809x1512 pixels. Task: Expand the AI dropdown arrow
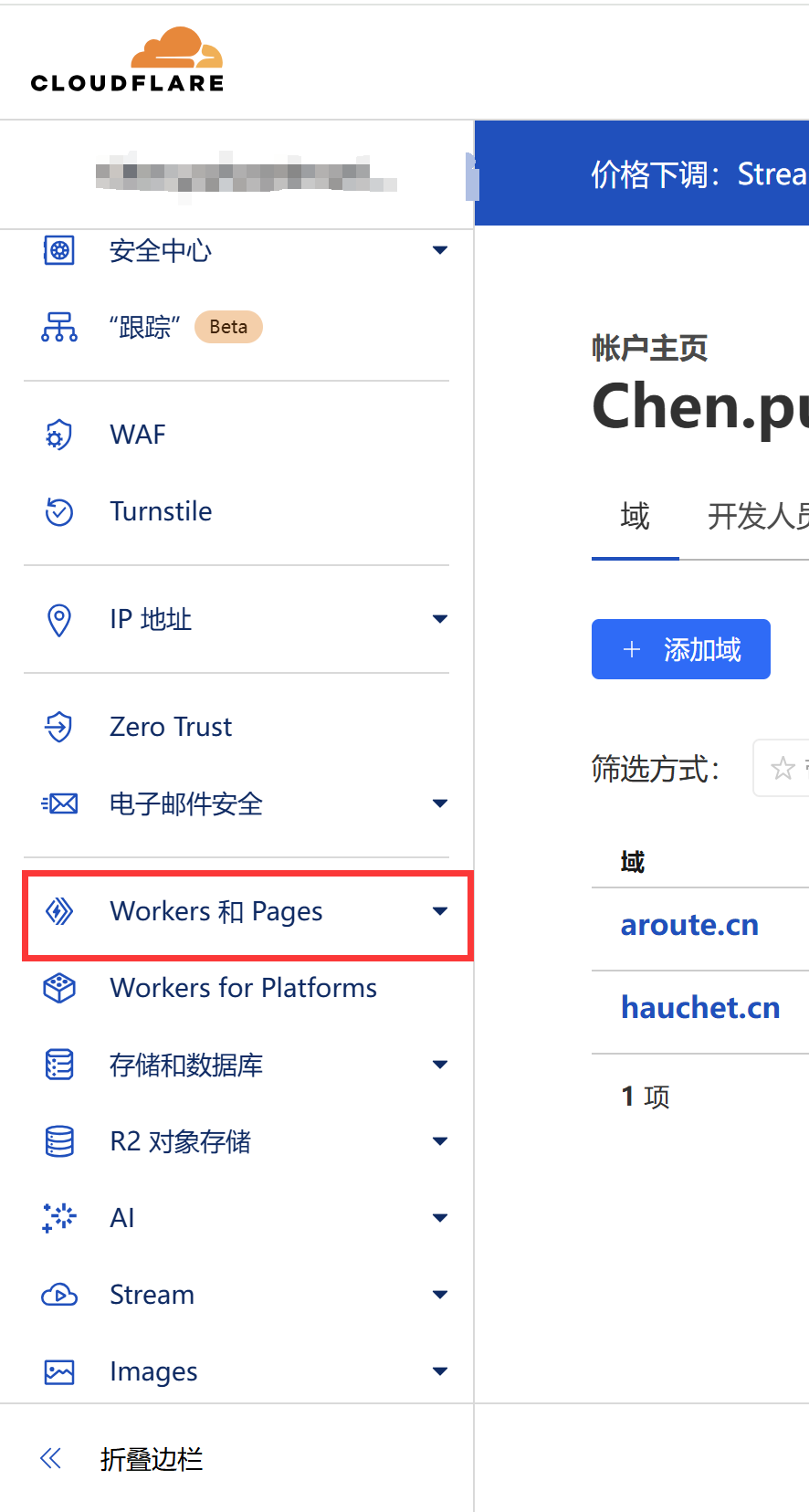coord(440,1218)
